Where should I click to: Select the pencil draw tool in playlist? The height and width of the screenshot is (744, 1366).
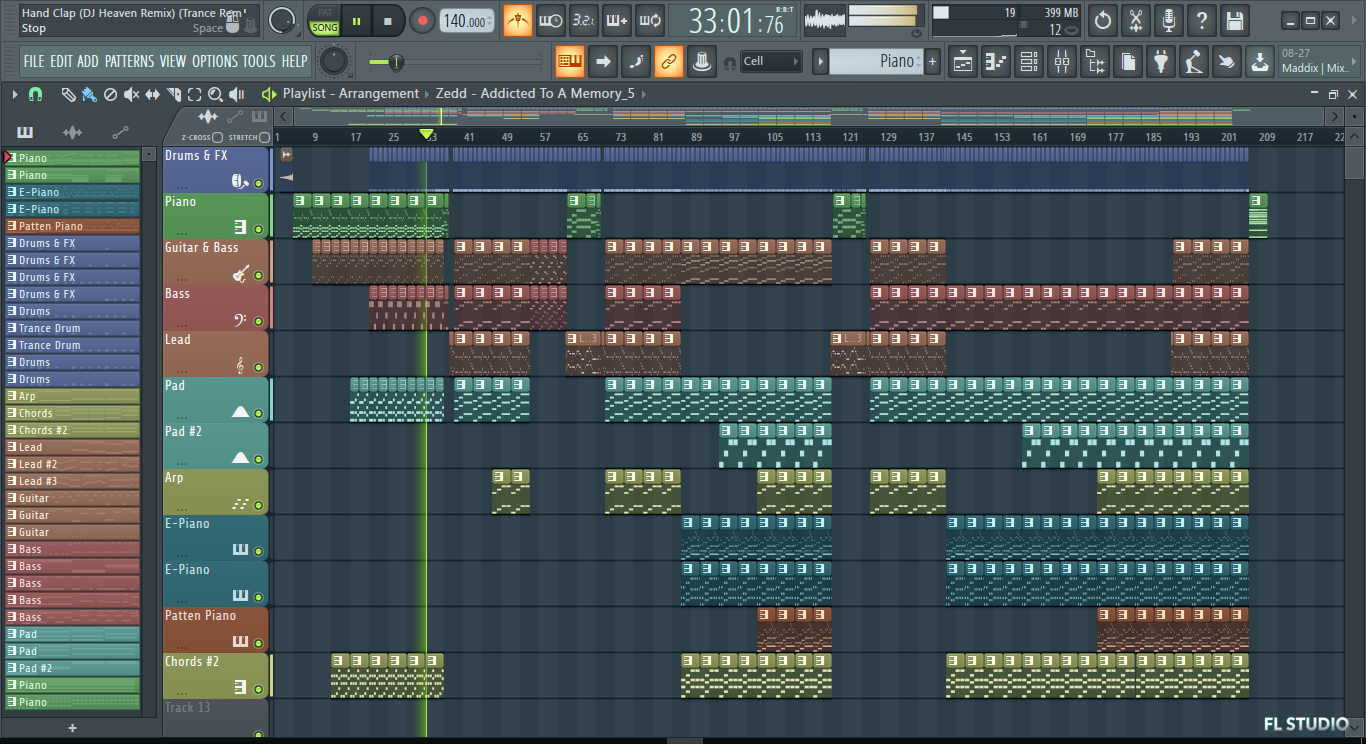click(x=68, y=94)
